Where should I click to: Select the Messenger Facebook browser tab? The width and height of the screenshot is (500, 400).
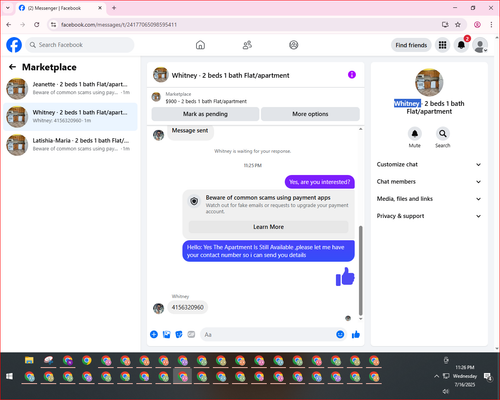click(60, 8)
